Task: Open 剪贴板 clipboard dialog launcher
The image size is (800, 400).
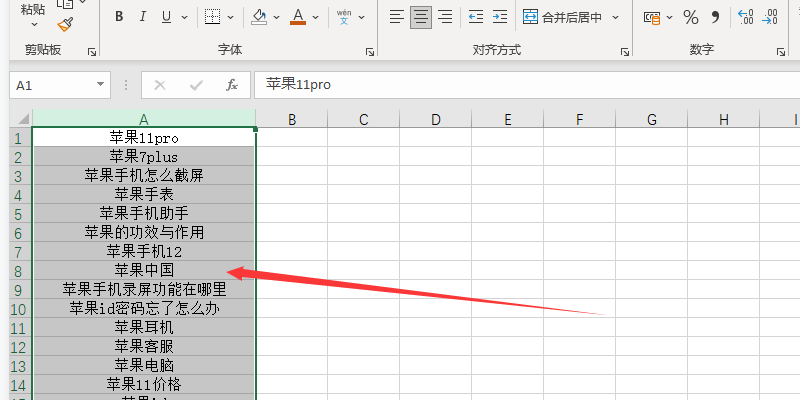Action: click(92, 52)
